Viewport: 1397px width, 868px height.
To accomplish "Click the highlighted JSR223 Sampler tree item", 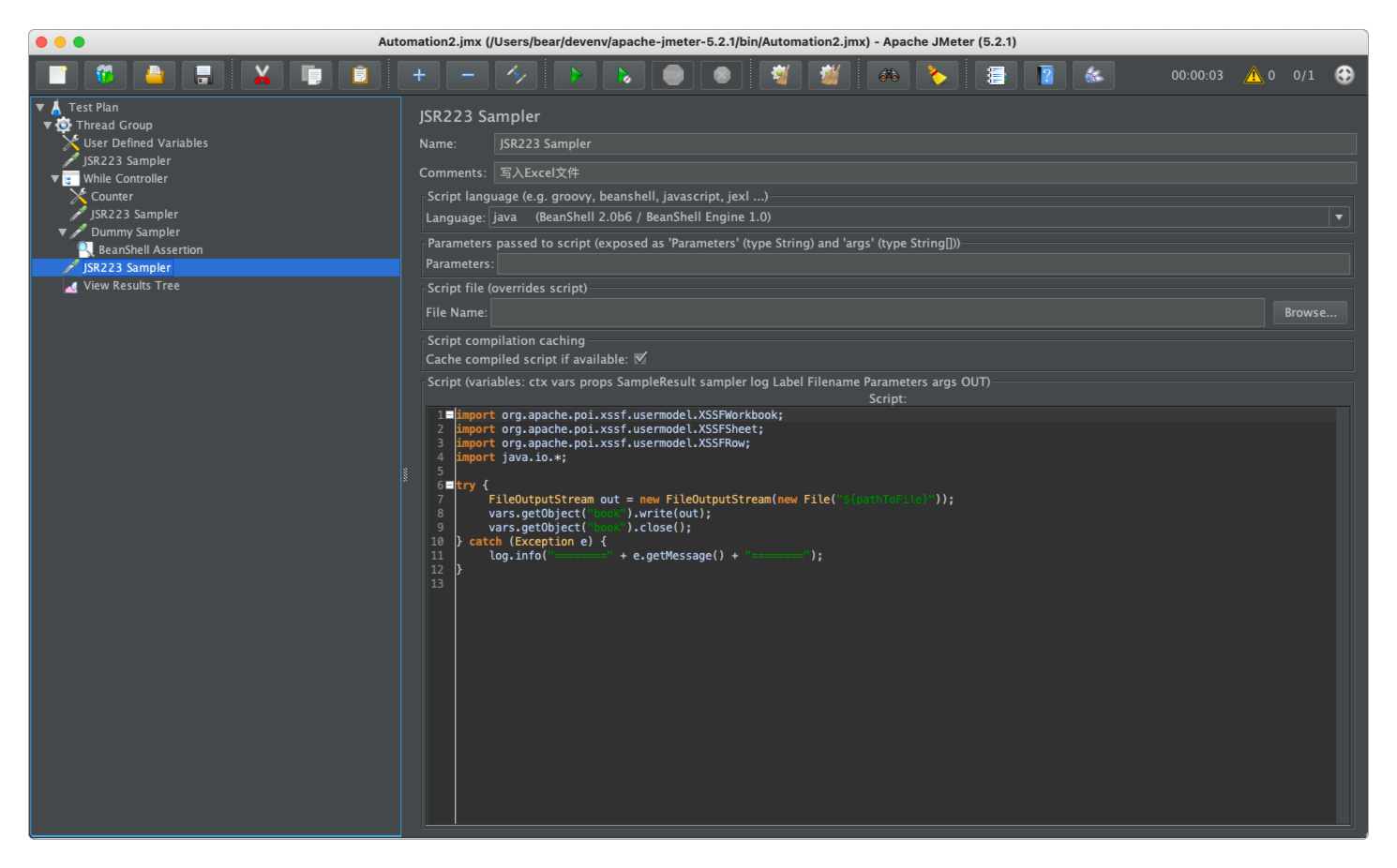I will pos(127,268).
